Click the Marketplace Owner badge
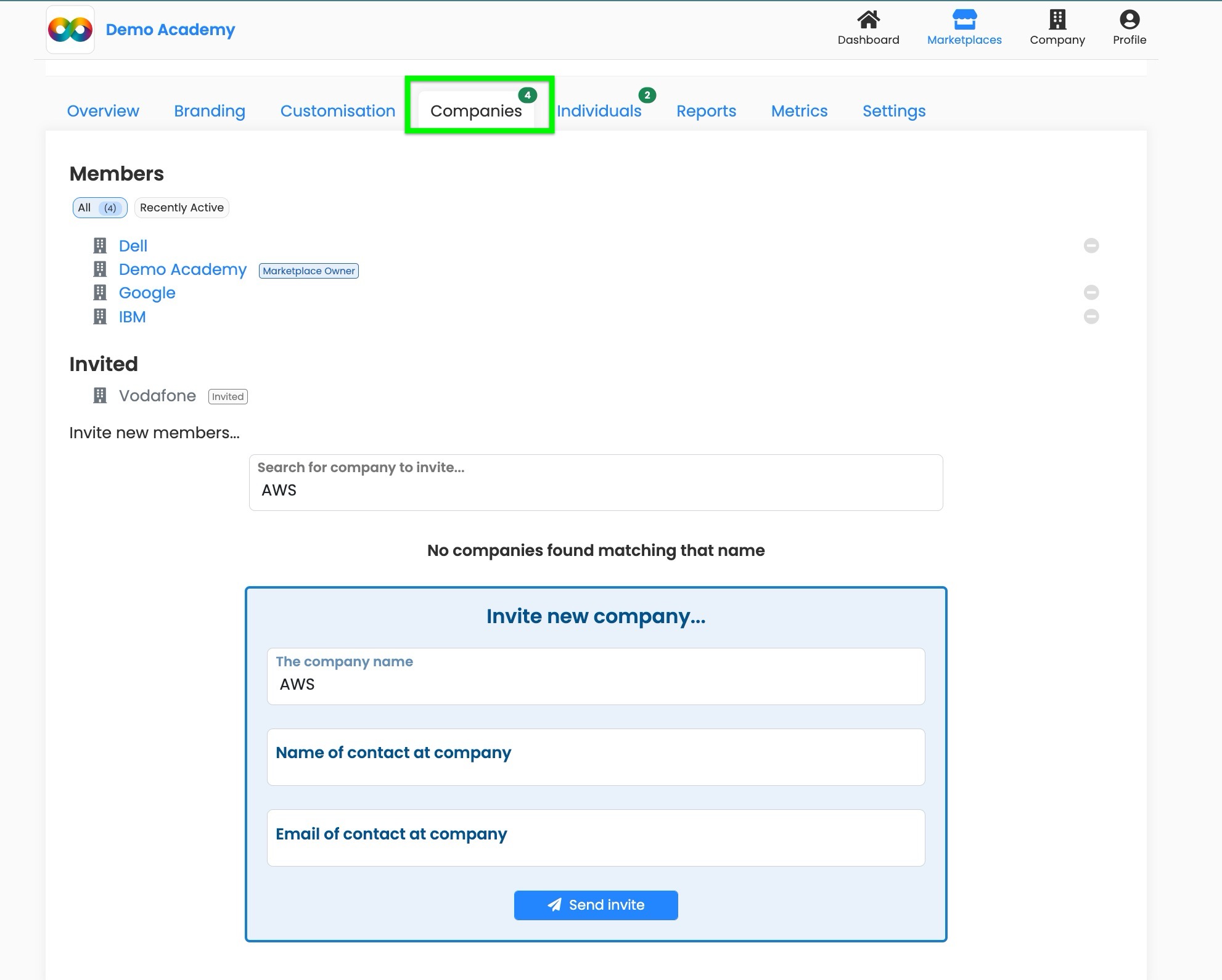The height and width of the screenshot is (980, 1222). [309, 271]
